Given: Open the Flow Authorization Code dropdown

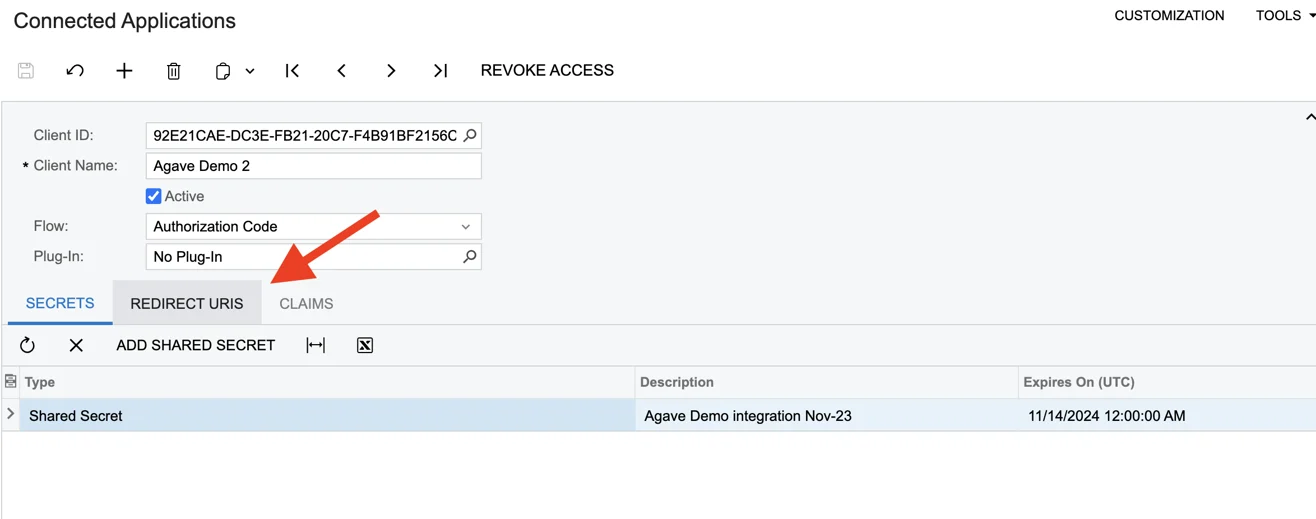Looking at the screenshot, I should [313, 226].
